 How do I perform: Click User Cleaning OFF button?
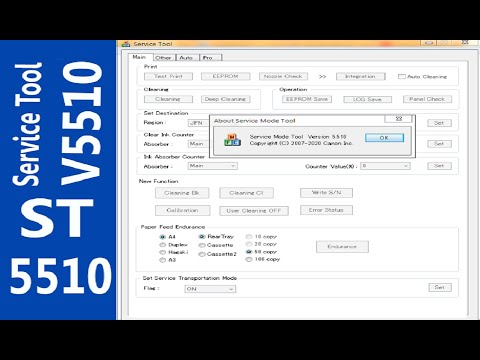(254, 211)
